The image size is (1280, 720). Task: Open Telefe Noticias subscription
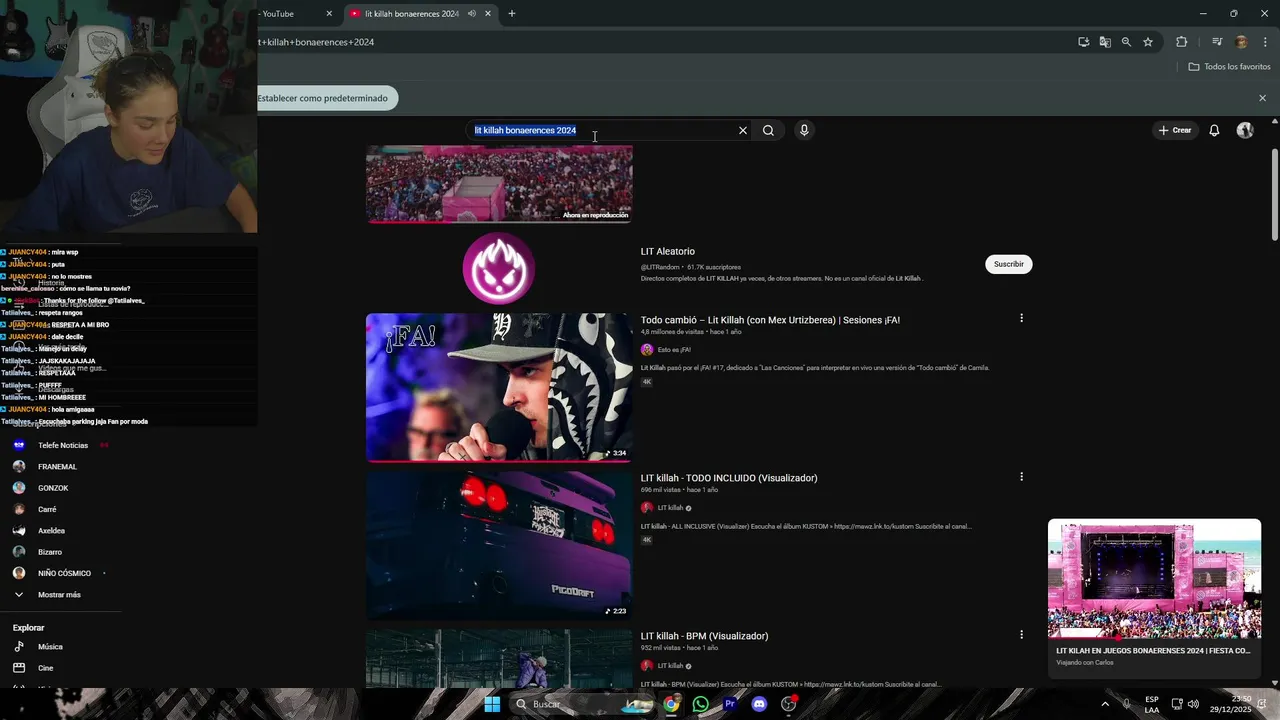click(62, 445)
